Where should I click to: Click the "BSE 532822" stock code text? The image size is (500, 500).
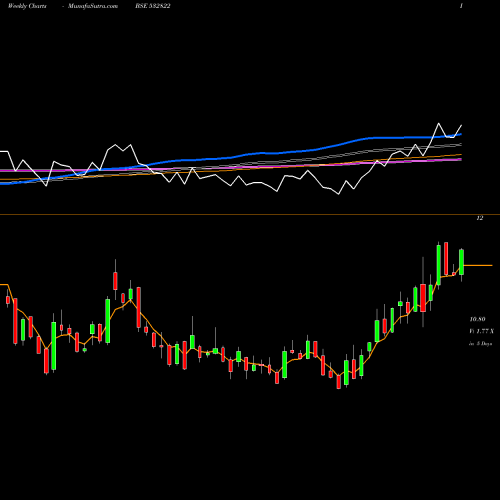tap(153, 6)
